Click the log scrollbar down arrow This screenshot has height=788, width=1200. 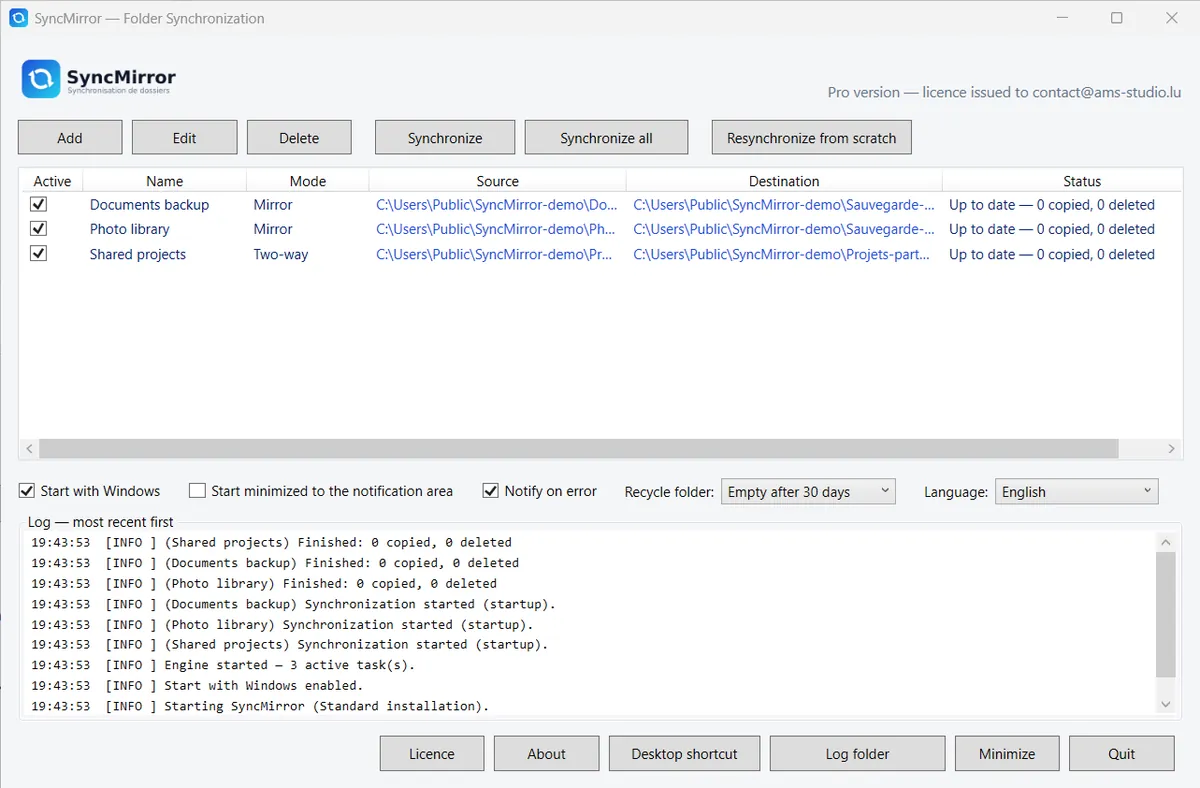(1165, 705)
